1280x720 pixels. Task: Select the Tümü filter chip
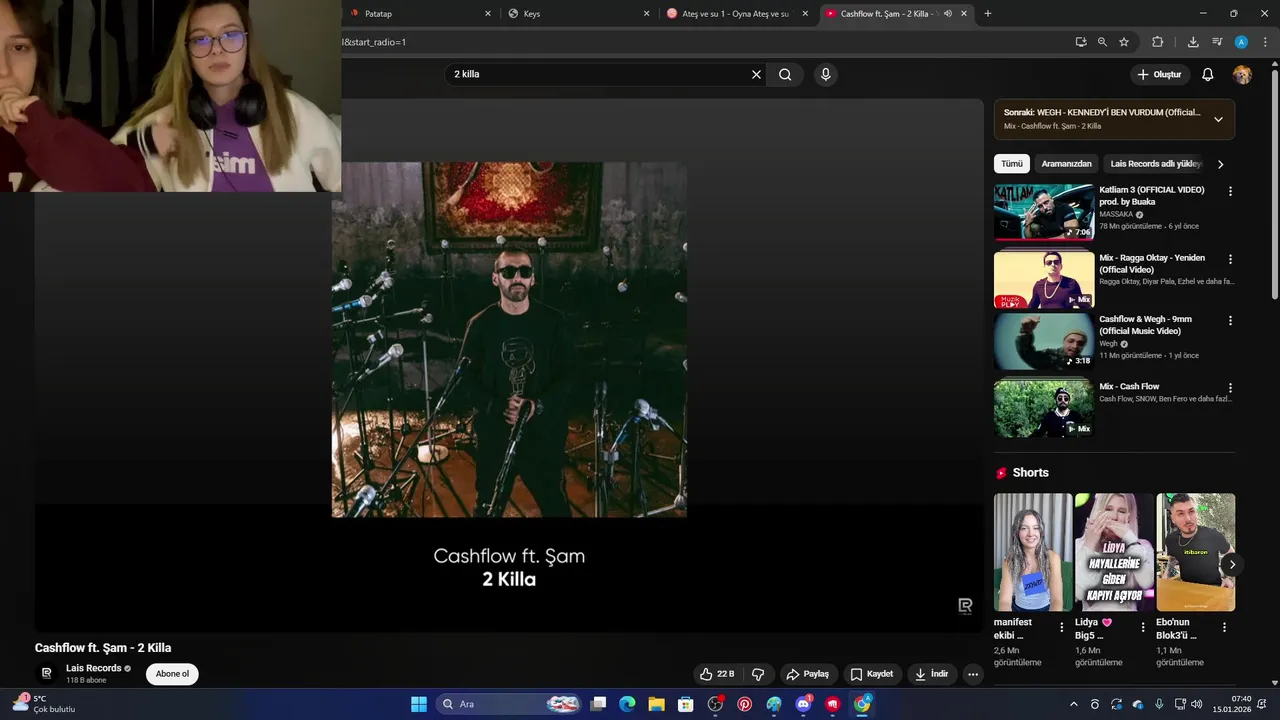(x=1012, y=164)
